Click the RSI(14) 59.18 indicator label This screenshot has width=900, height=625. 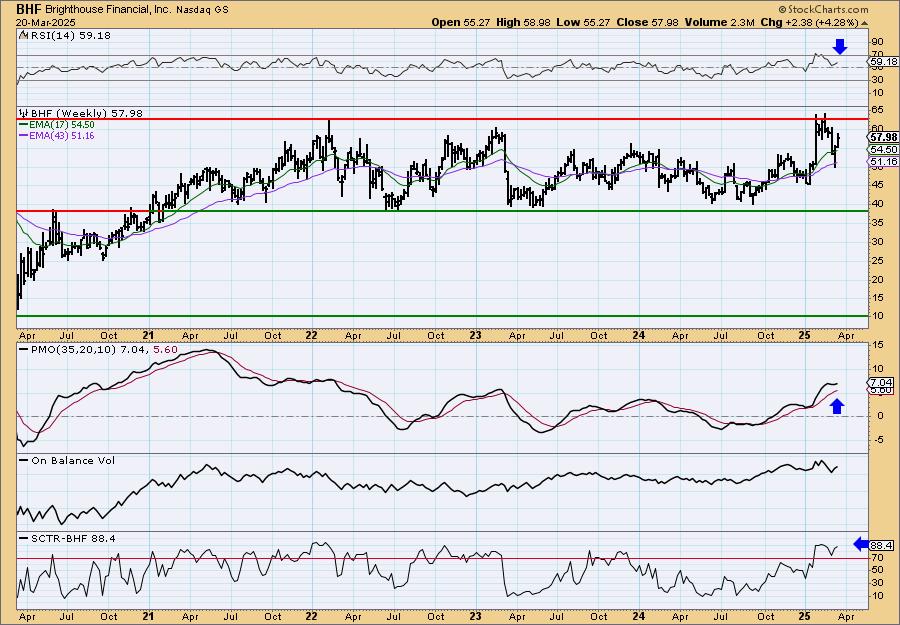pyautogui.click(x=70, y=35)
